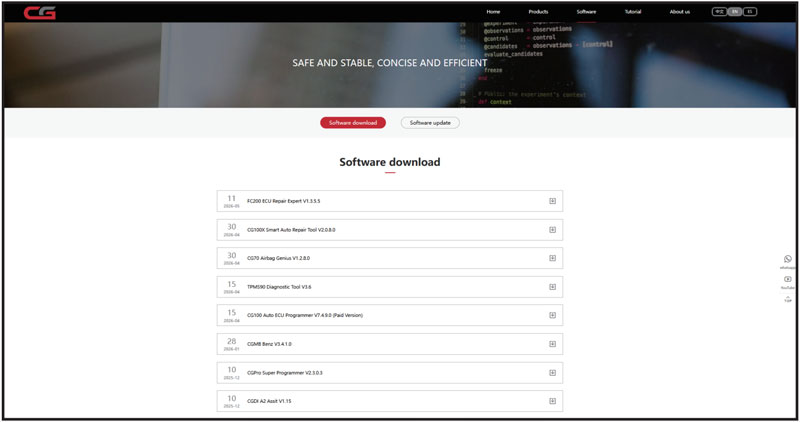Switch language to ES
This screenshot has height=422, width=800.
(749, 11)
